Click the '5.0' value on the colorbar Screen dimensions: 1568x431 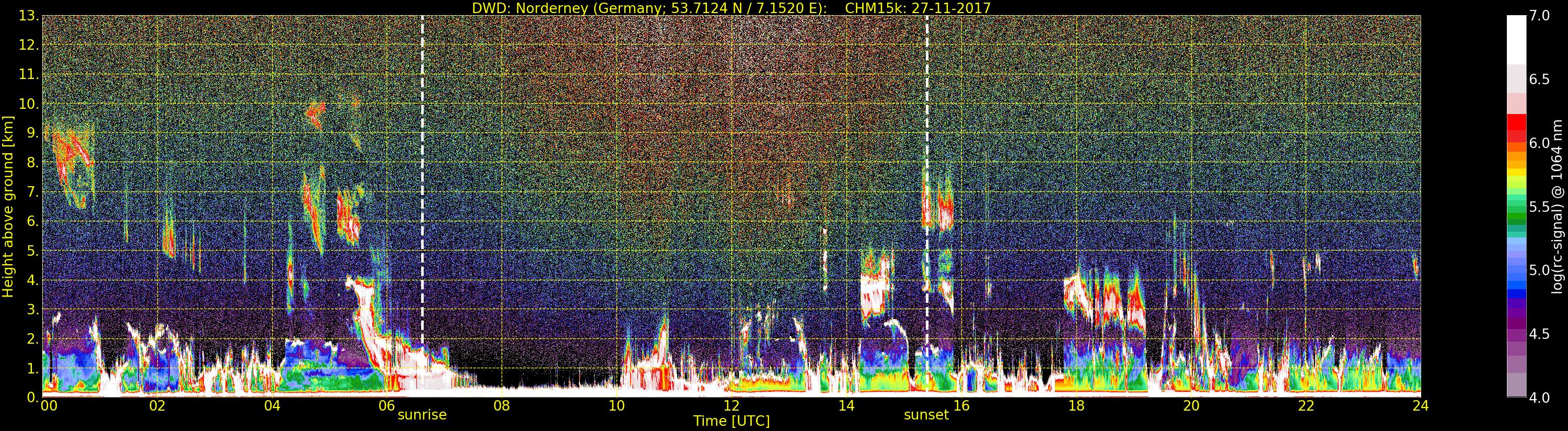[x=1539, y=270]
